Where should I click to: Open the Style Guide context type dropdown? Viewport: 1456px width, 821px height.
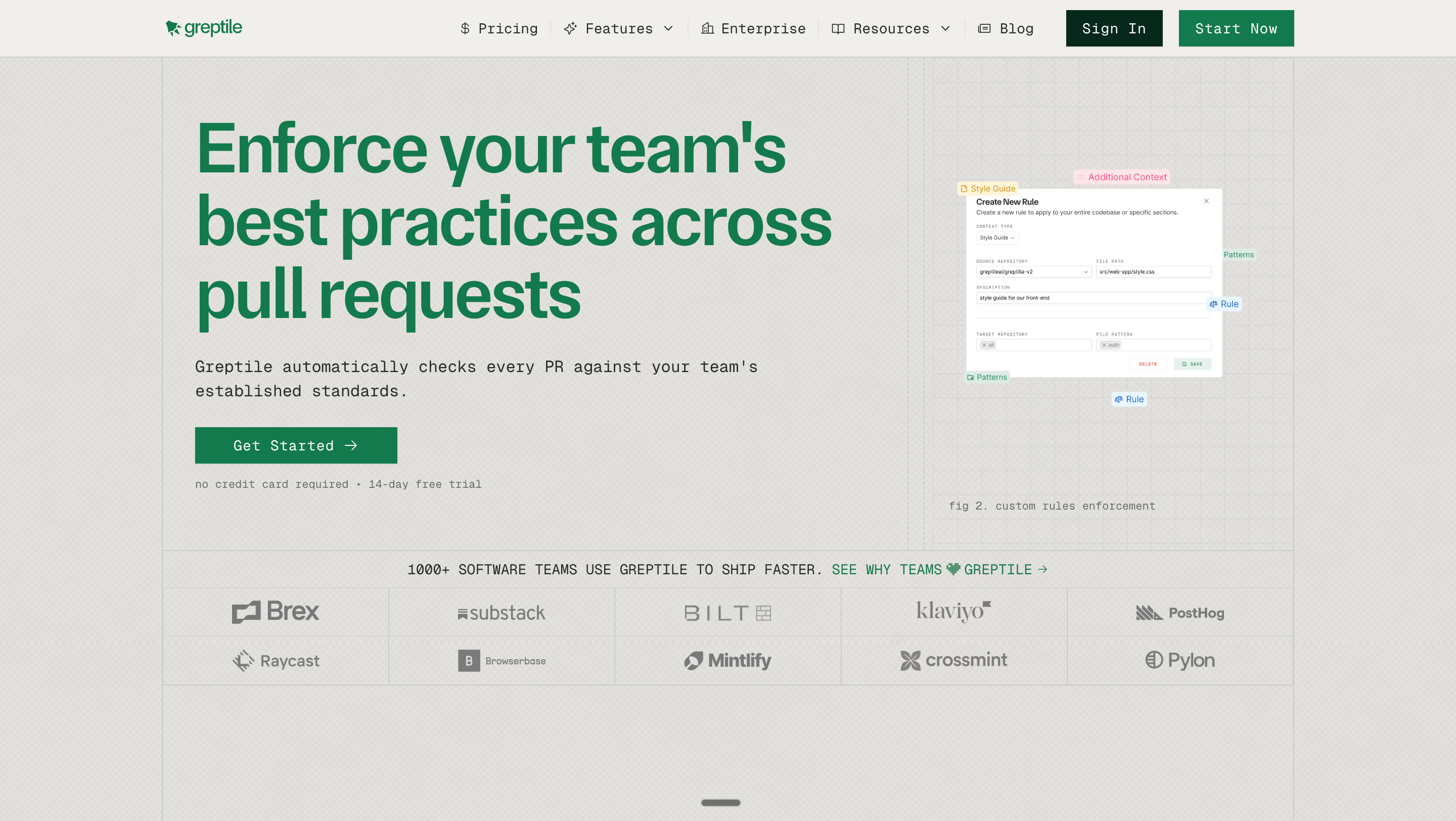coord(997,238)
